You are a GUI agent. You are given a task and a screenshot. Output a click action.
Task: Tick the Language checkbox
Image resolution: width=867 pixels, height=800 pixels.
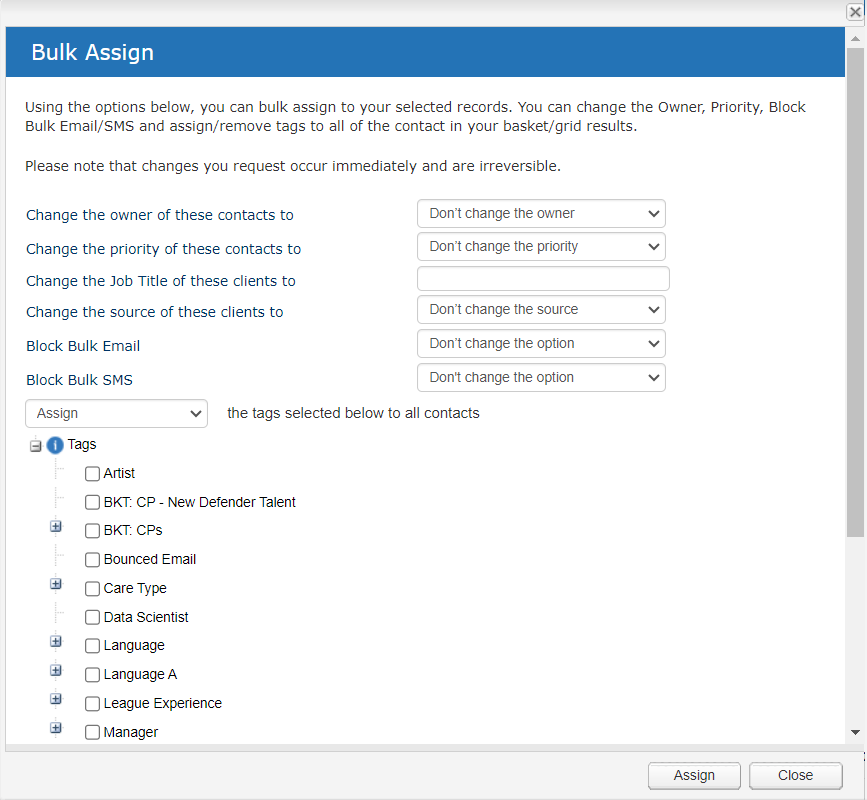(92, 646)
